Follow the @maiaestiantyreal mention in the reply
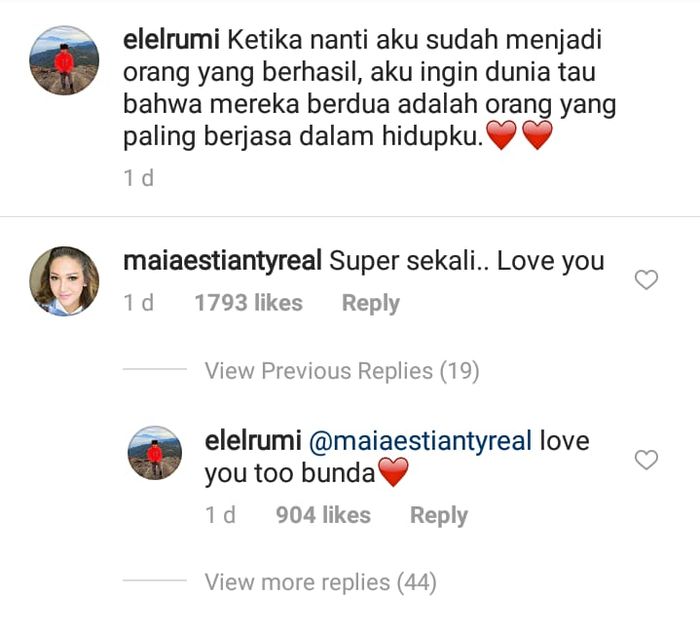The image size is (700, 632). tap(420, 441)
